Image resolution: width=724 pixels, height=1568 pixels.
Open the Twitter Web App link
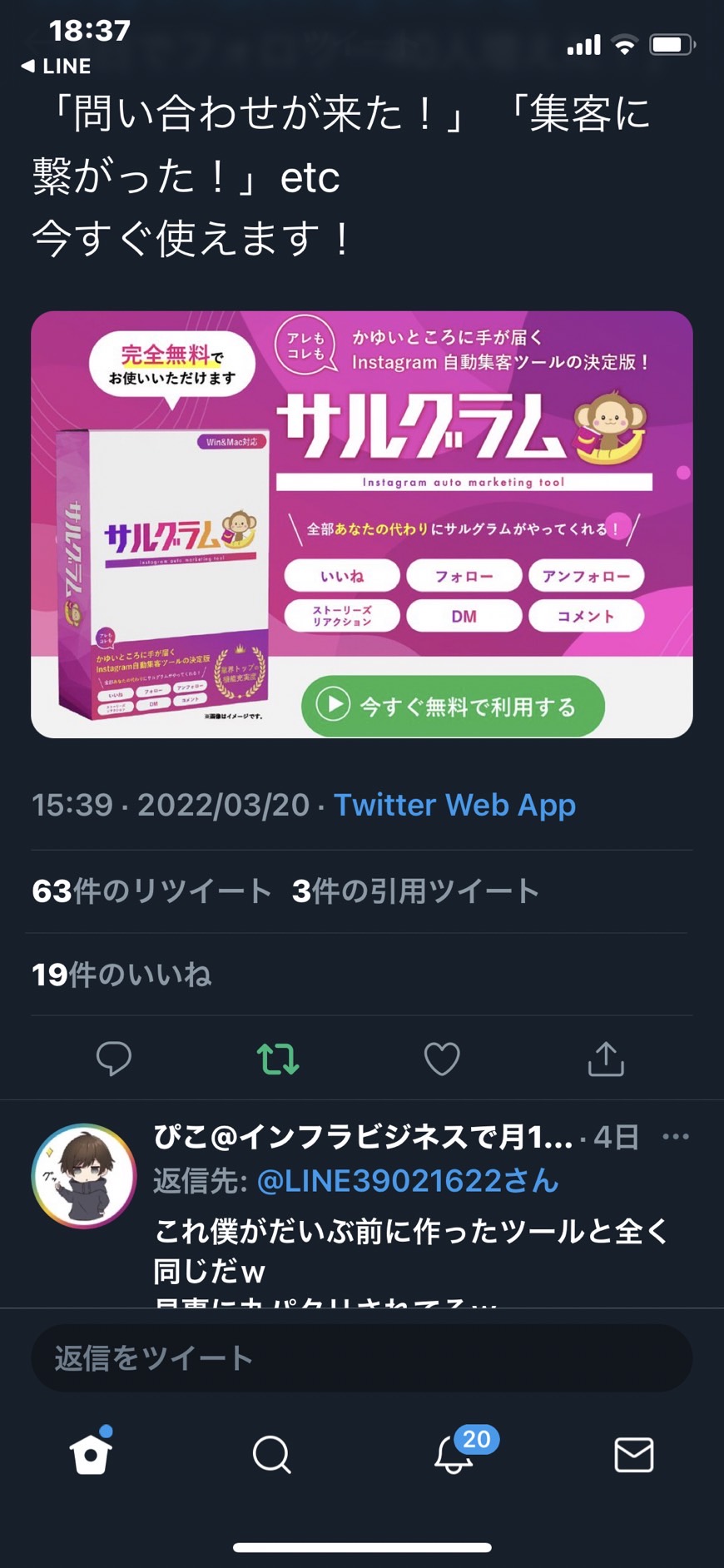click(454, 805)
